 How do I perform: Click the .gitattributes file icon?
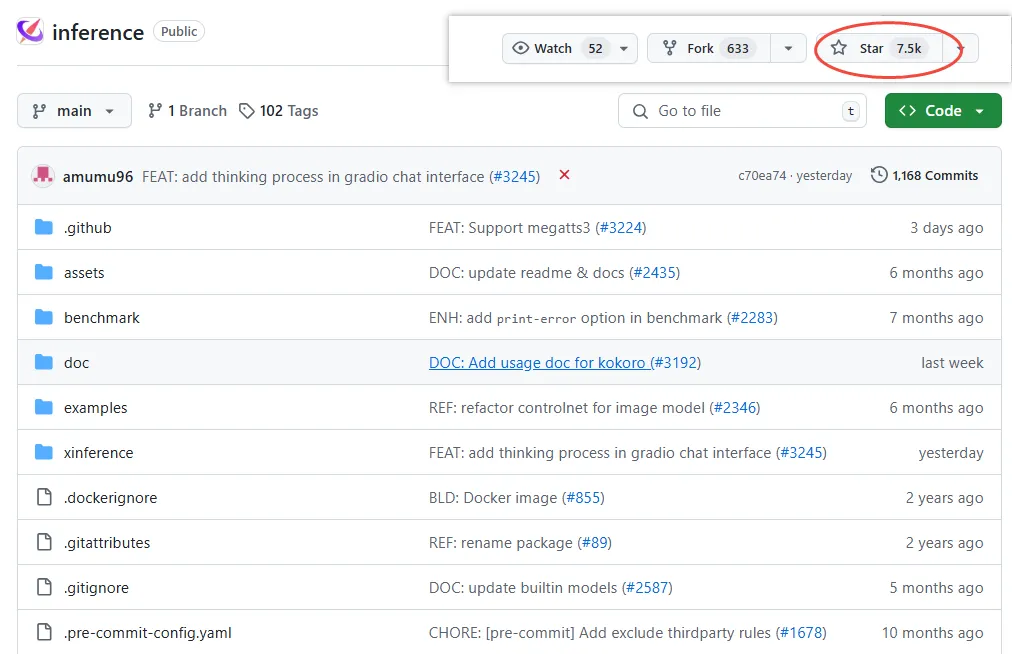pyautogui.click(x=44, y=542)
